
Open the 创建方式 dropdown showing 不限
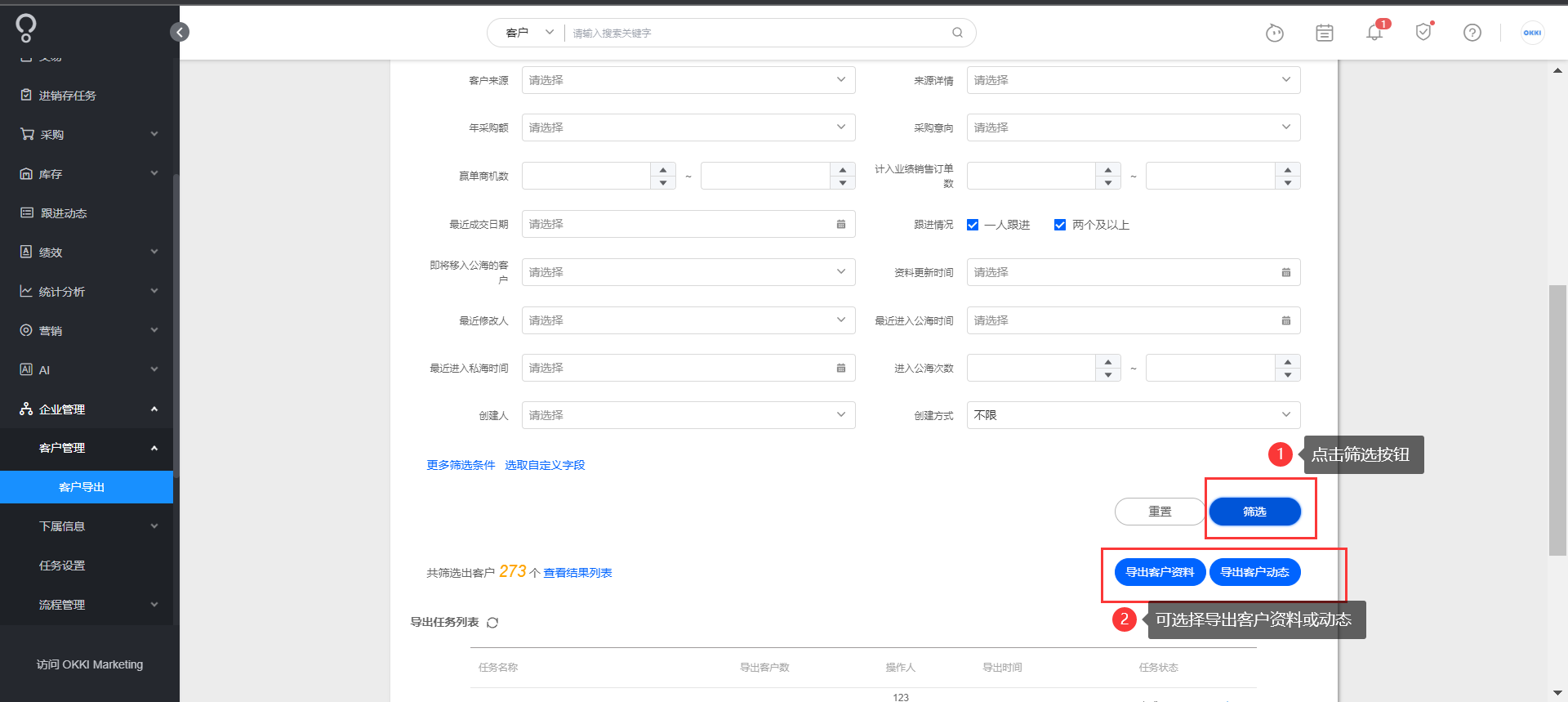click(1134, 415)
